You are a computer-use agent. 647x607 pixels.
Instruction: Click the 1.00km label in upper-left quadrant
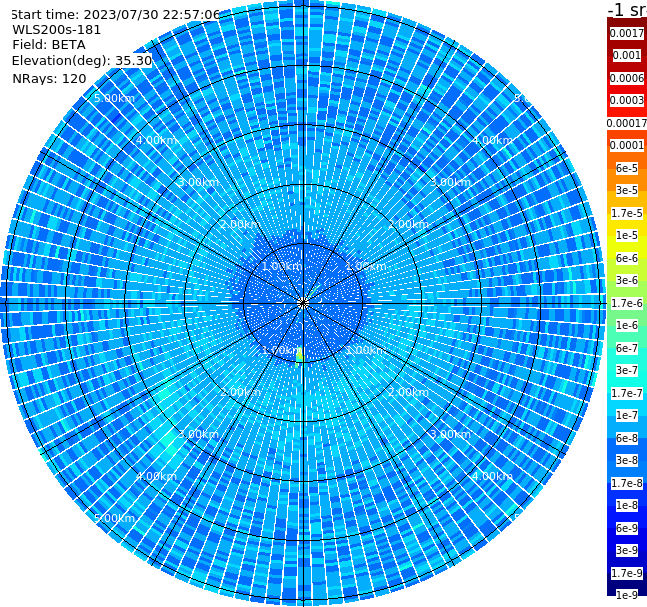(x=282, y=266)
